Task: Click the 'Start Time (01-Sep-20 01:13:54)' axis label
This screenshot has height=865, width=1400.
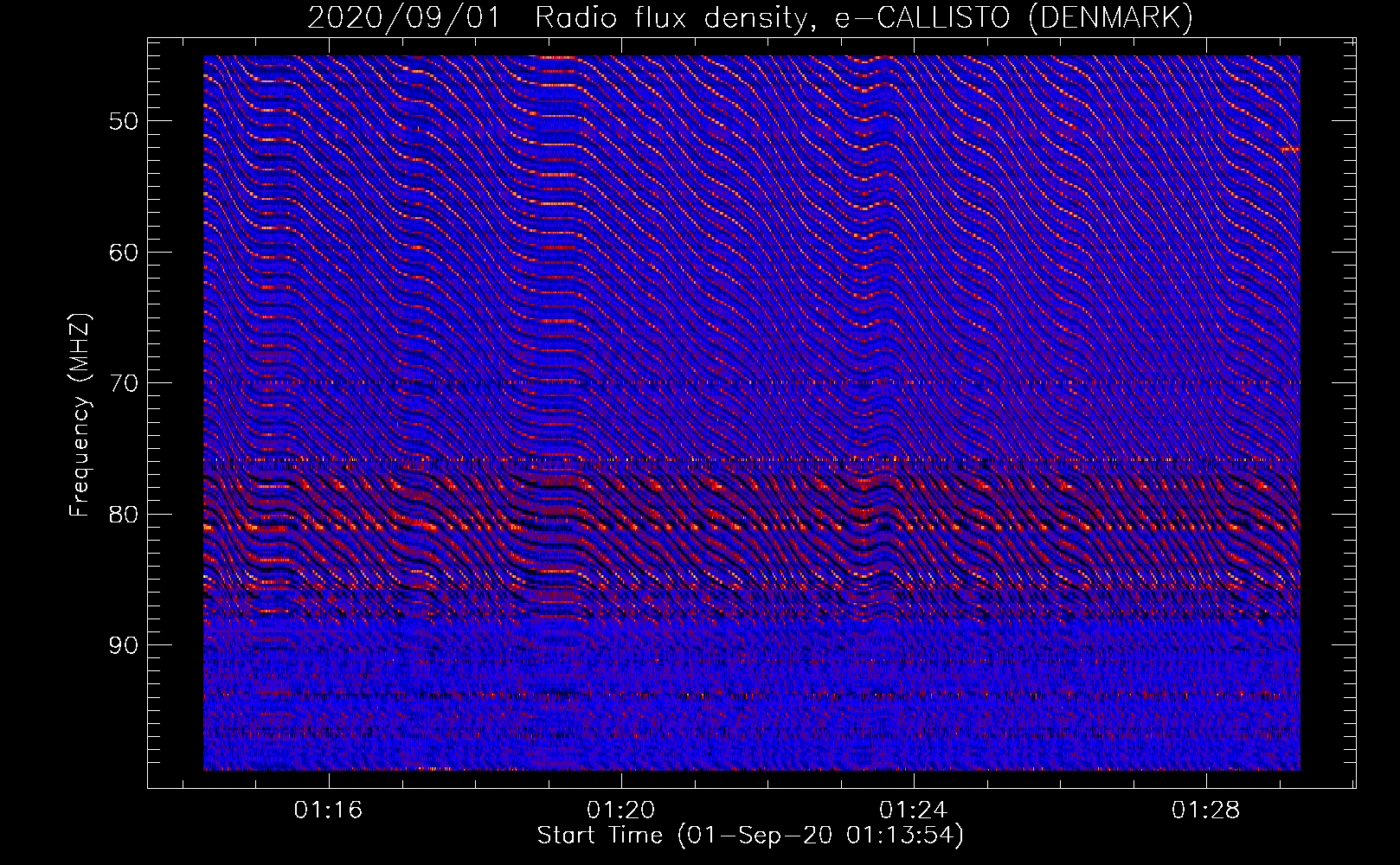Action: click(x=750, y=836)
